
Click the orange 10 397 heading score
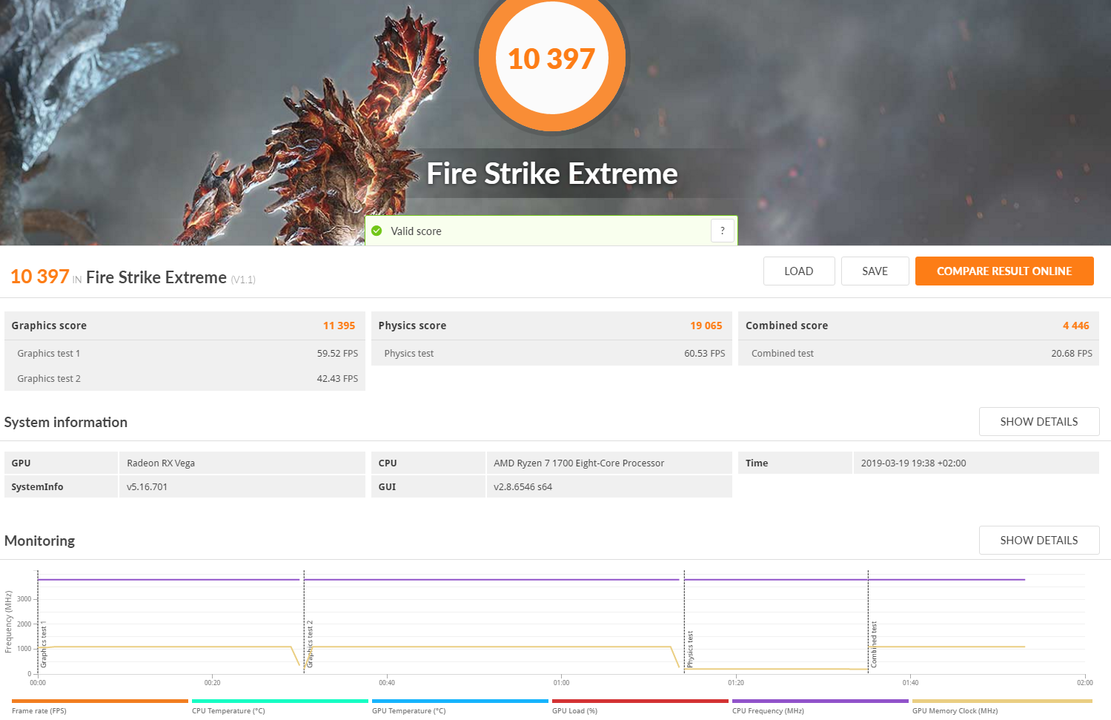[40, 276]
